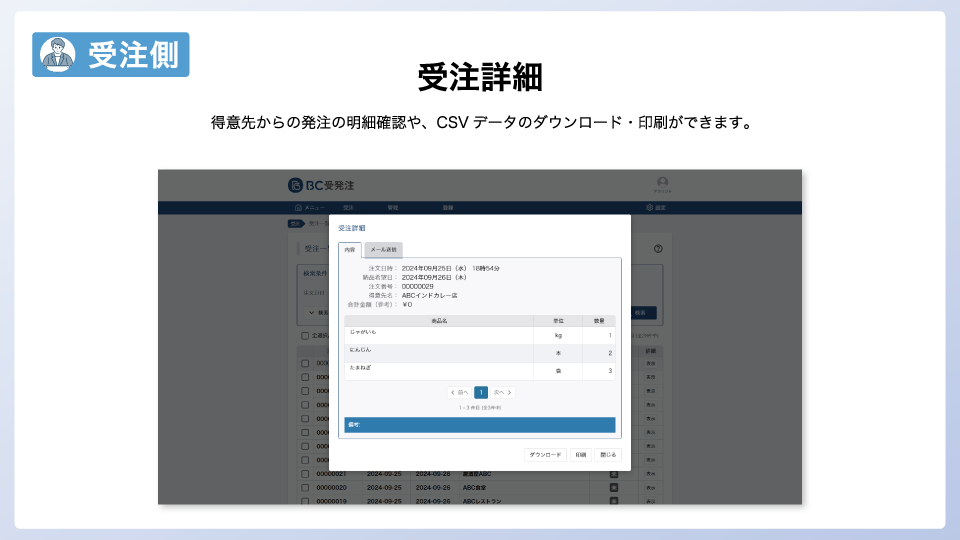
Task: Click the ダウンロード button
Action: pos(545,455)
